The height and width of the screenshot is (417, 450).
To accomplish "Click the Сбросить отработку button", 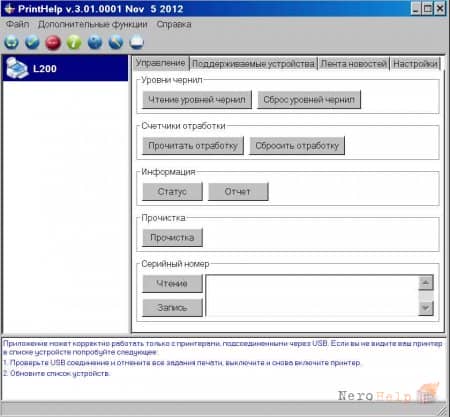I will click(x=297, y=146).
